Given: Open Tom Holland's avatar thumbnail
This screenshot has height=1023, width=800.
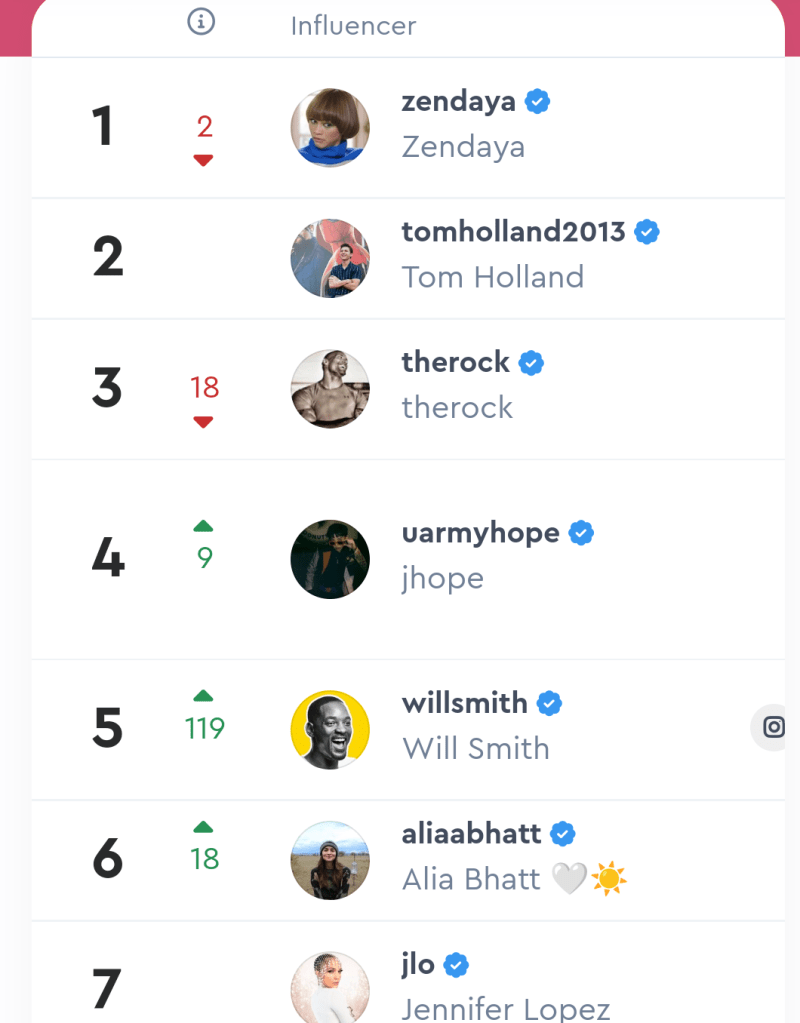Looking at the screenshot, I should [x=330, y=258].
